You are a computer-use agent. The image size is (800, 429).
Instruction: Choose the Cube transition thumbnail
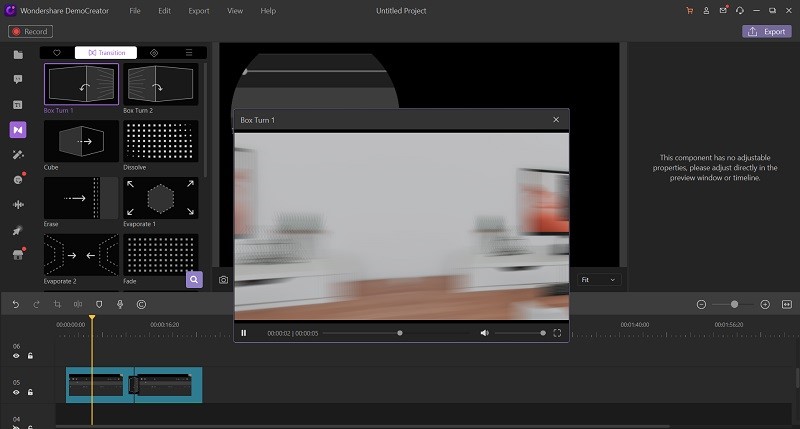pyautogui.click(x=81, y=141)
